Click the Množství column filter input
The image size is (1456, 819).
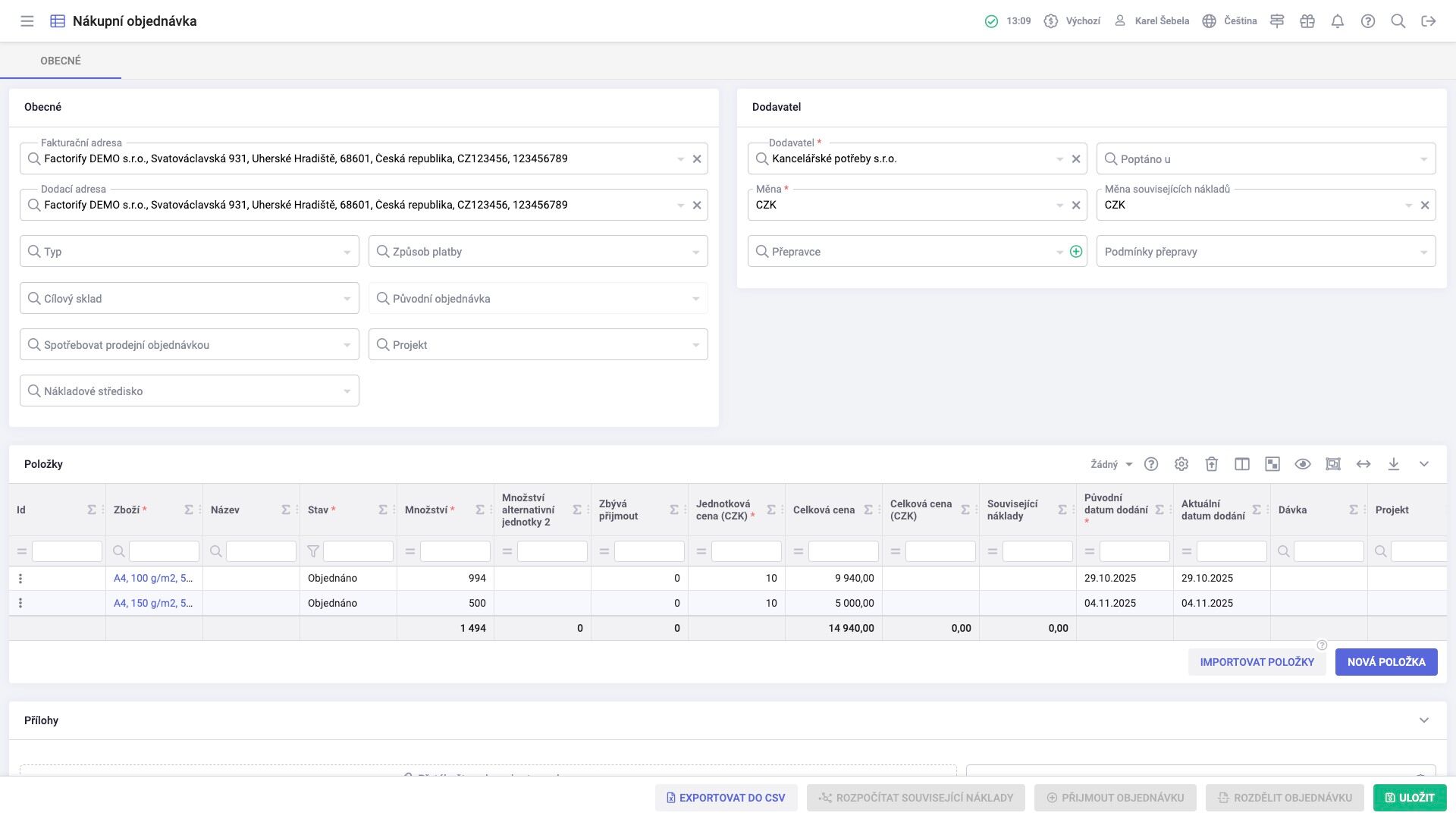click(454, 551)
